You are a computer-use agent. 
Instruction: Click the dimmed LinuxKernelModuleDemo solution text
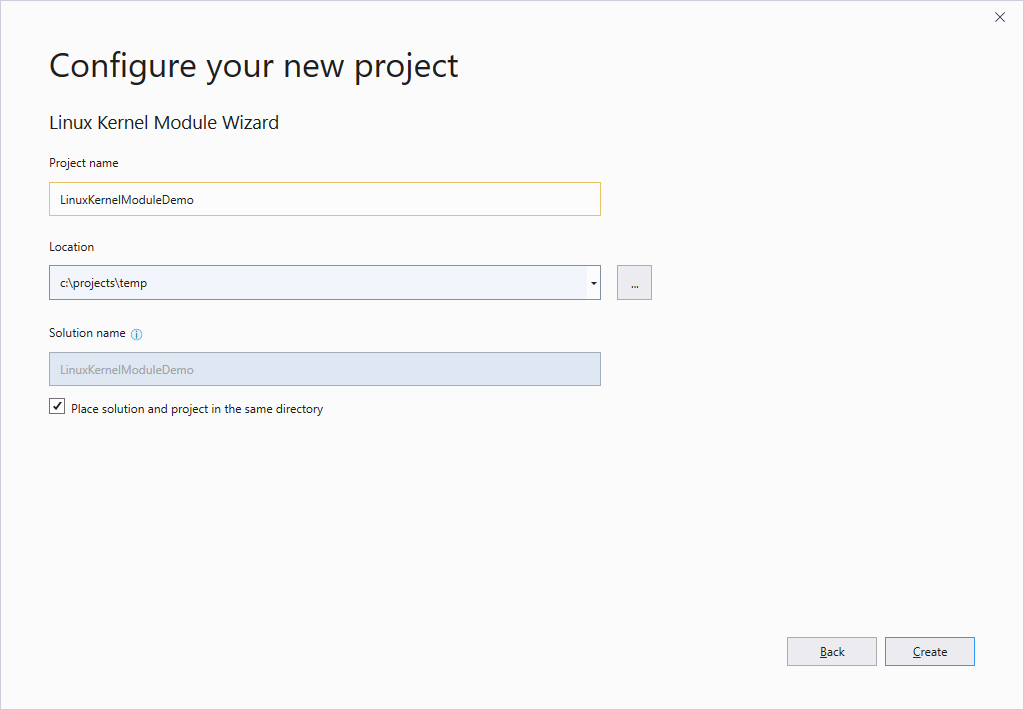(x=126, y=370)
